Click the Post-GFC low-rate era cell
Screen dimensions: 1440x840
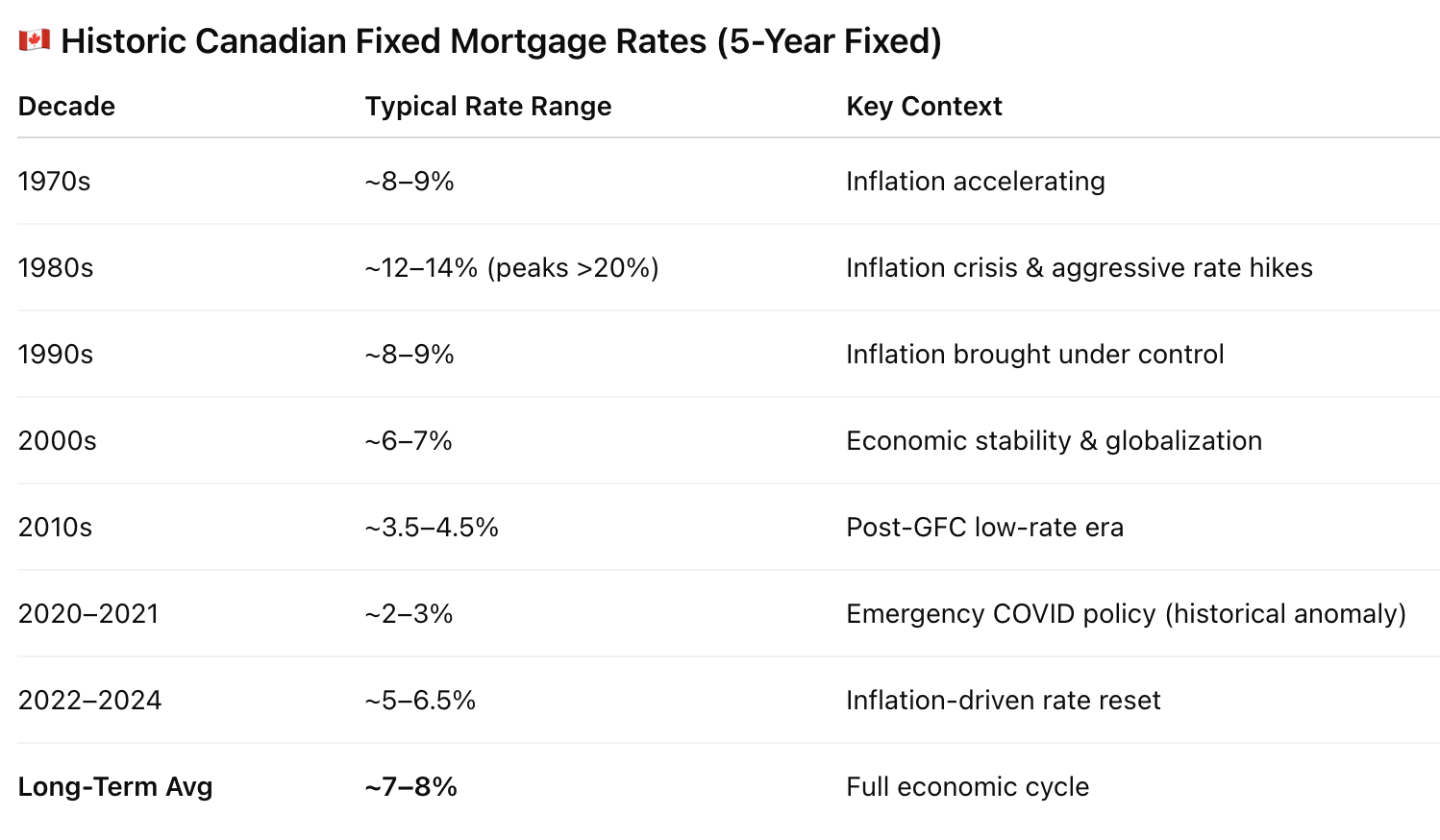click(984, 528)
